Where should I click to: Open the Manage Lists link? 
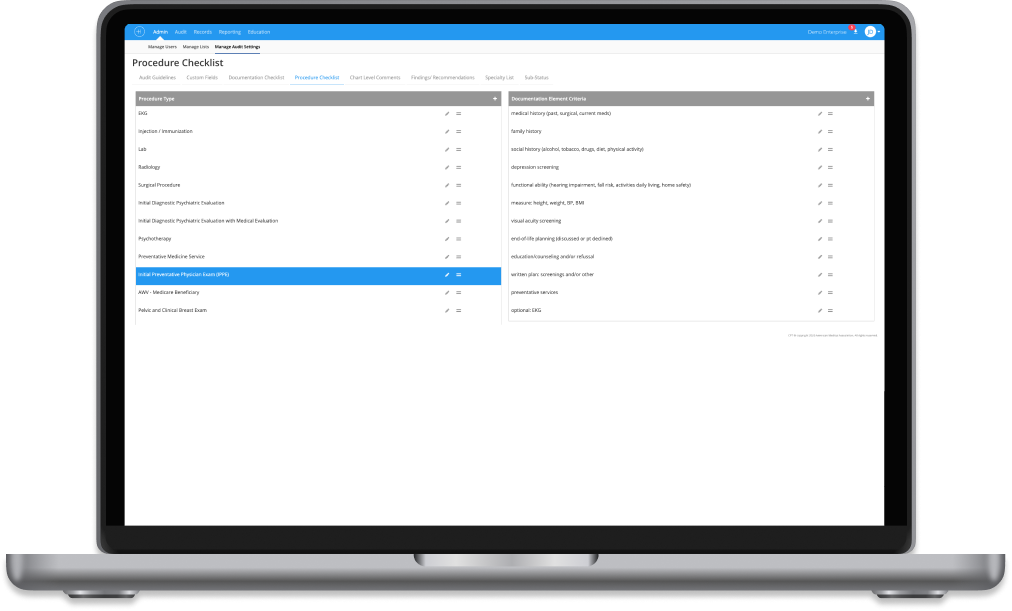click(195, 47)
